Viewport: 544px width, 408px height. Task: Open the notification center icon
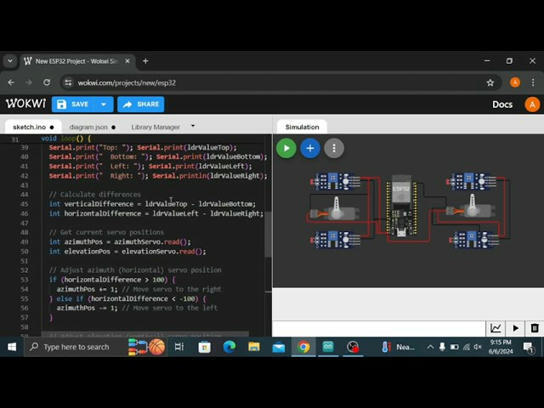pyautogui.click(x=528, y=347)
